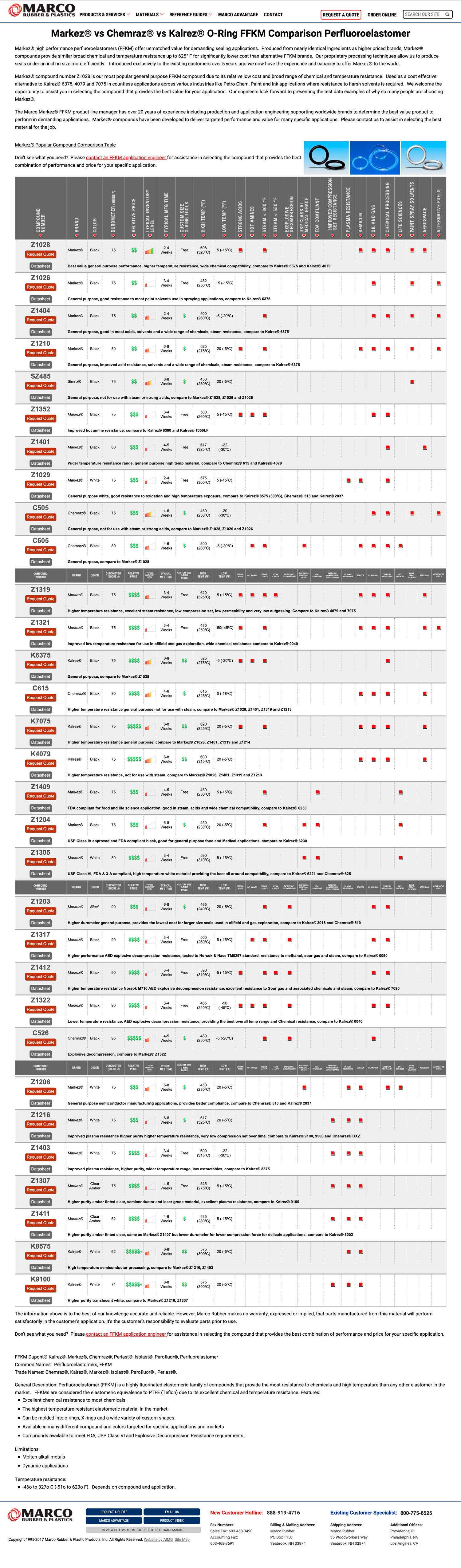Expand the Reference Guides menu

(191, 15)
